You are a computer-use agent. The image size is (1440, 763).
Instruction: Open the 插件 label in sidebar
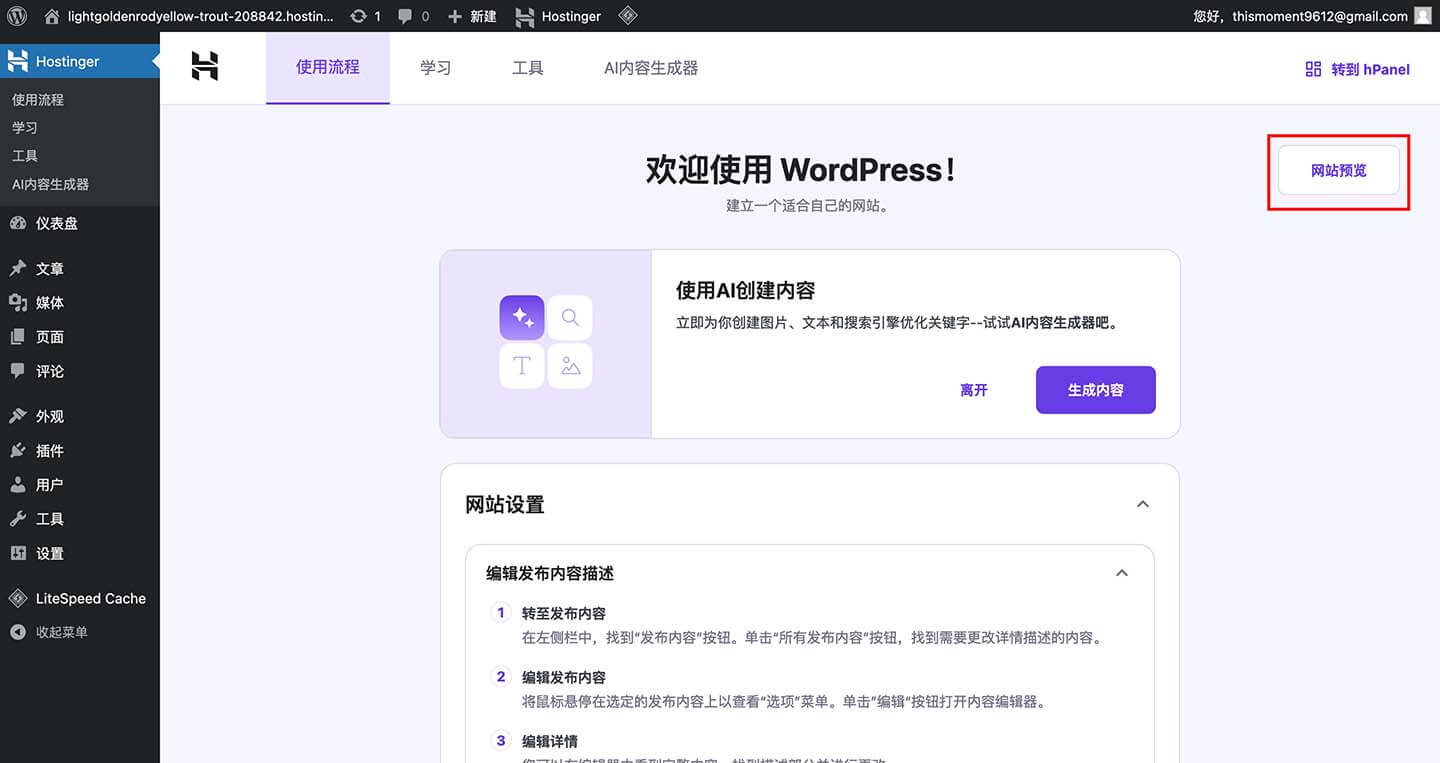(50, 450)
